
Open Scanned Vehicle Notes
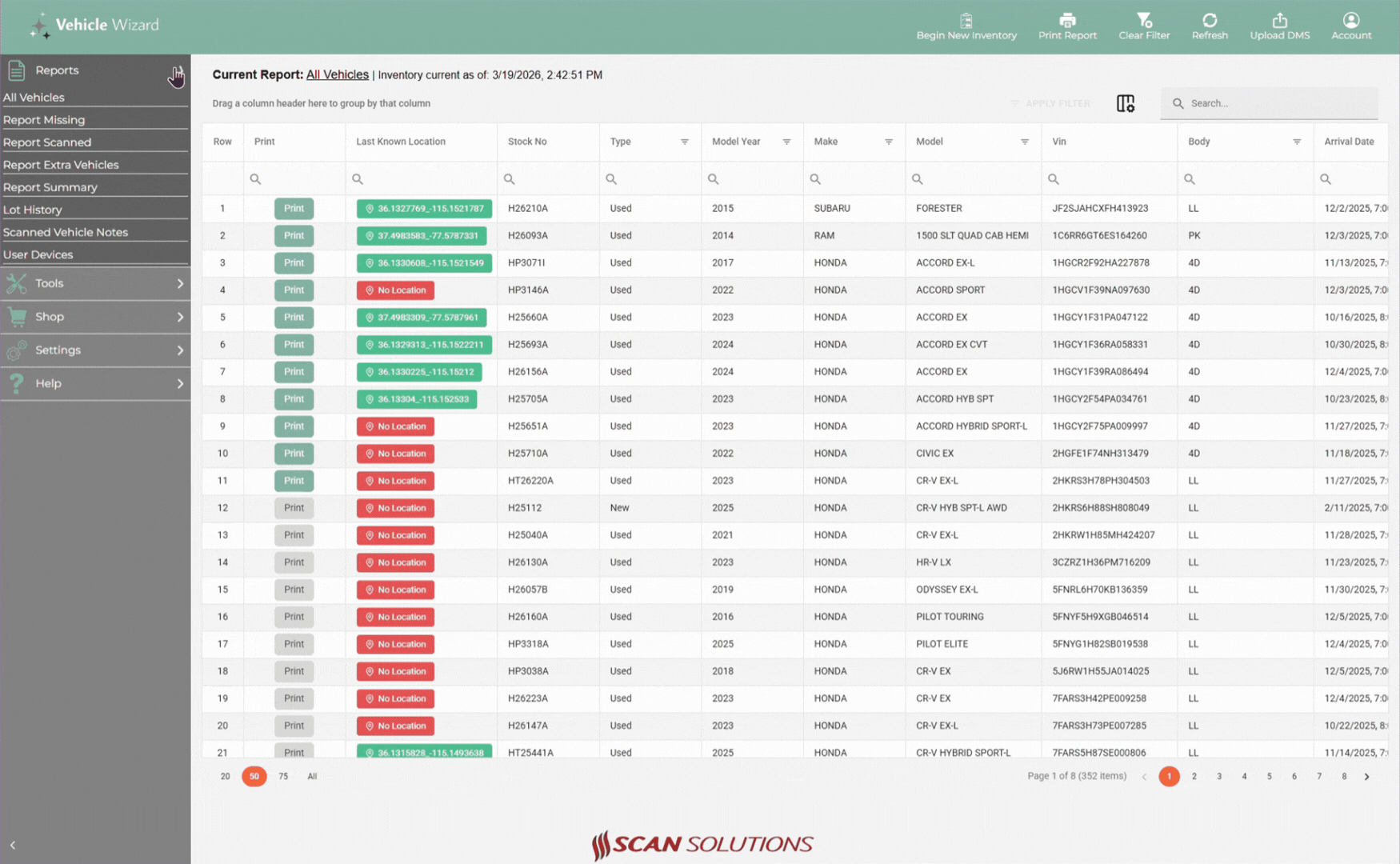coord(66,232)
